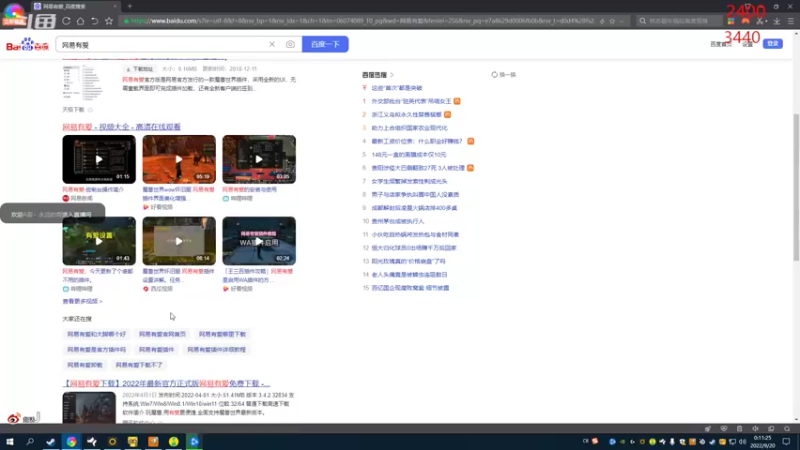Open hot search item ranked 5

pos(409,154)
